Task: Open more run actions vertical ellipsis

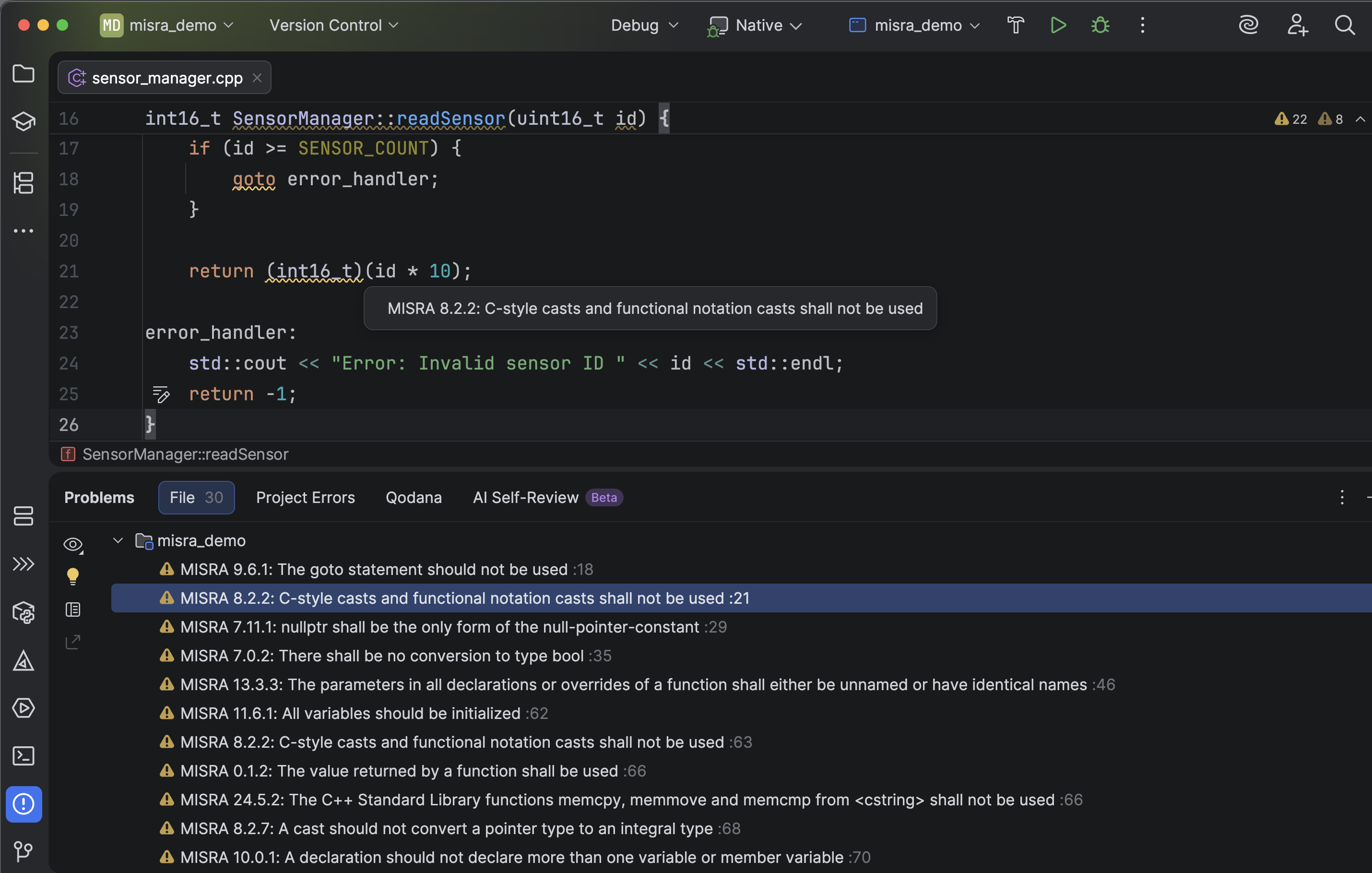Action: click(1142, 25)
